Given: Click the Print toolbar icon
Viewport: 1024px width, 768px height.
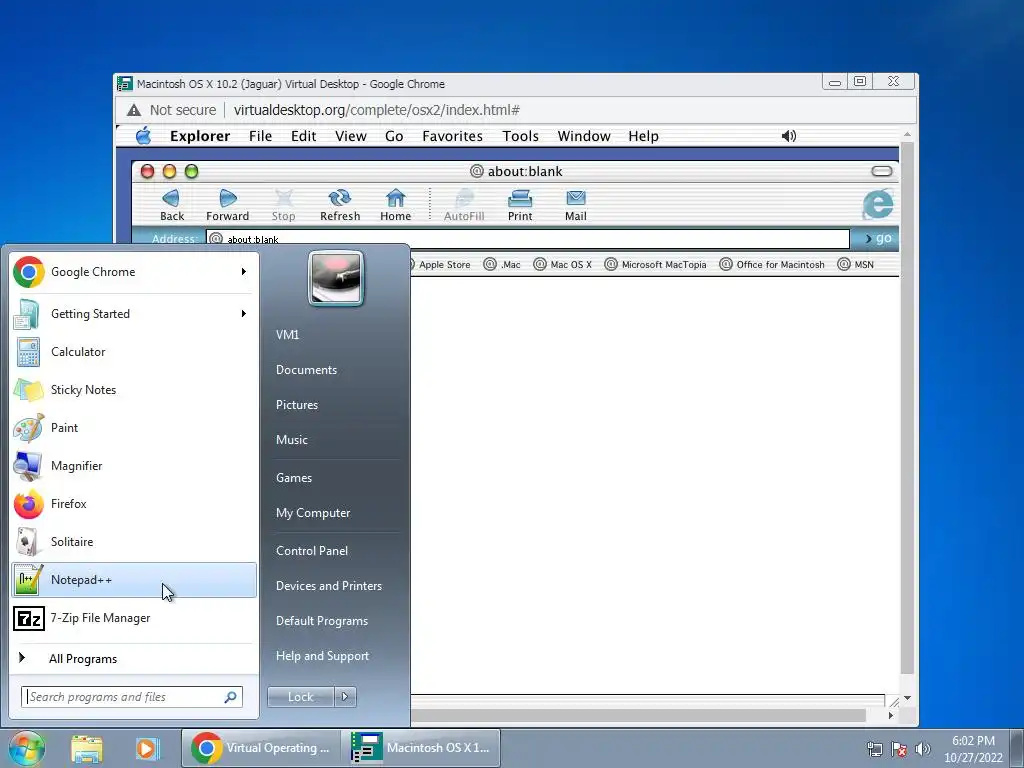Looking at the screenshot, I should [x=520, y=204].
